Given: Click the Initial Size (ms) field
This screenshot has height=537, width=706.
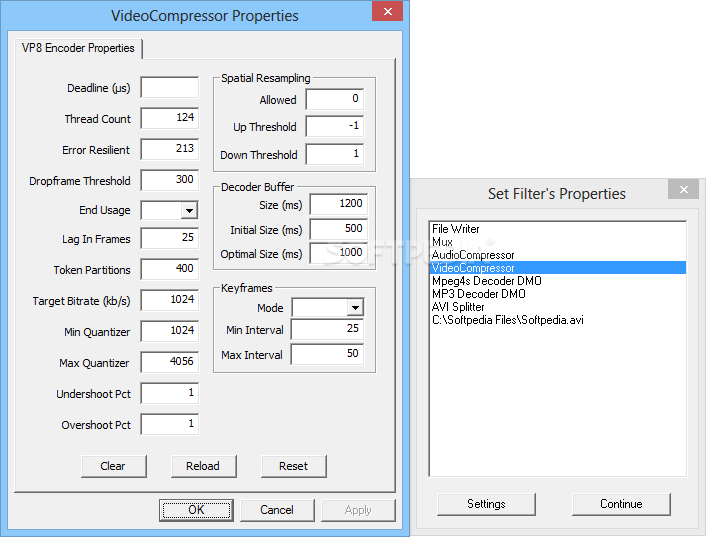Looking at the screenshot, I should coord(339,229).
